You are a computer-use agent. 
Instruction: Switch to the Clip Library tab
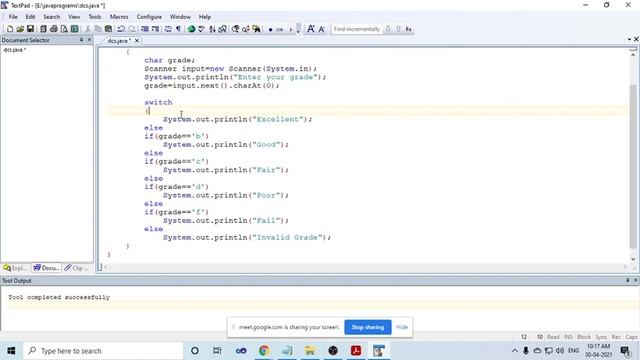coord(76,268)
